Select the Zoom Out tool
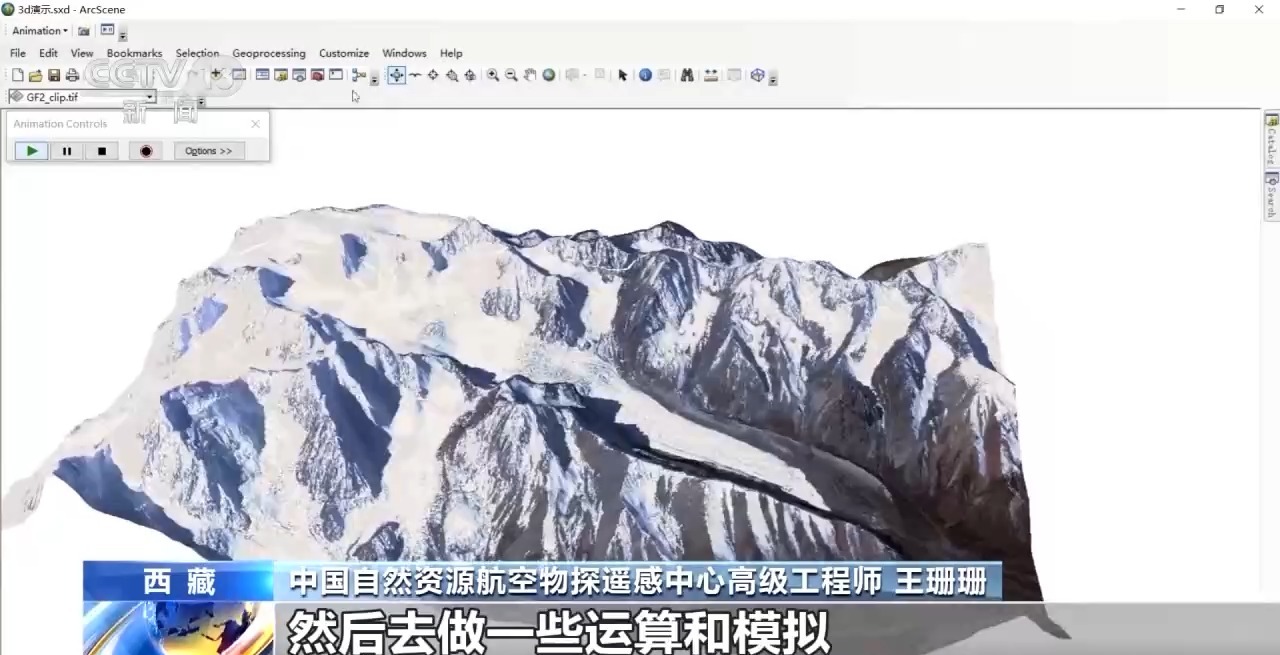The width and height of the screenshot is (1280, 655). click(511, 75)
